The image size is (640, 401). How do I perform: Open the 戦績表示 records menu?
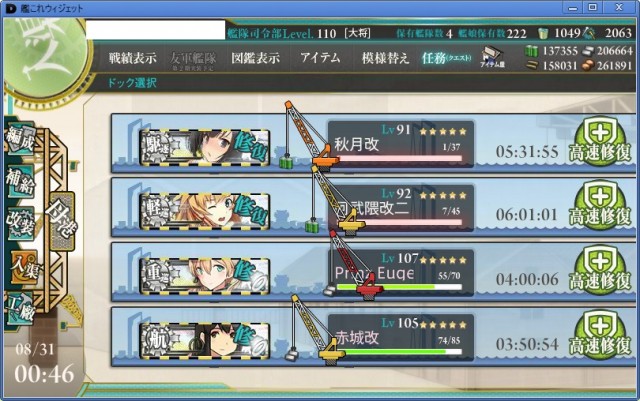point(133,58)
